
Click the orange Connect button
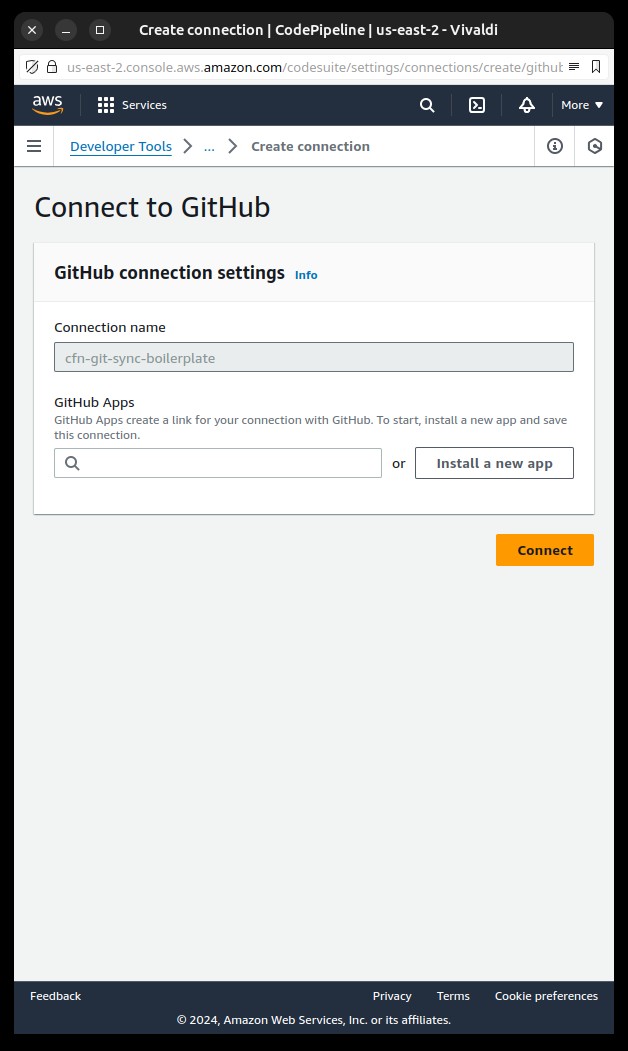(545, 550)
